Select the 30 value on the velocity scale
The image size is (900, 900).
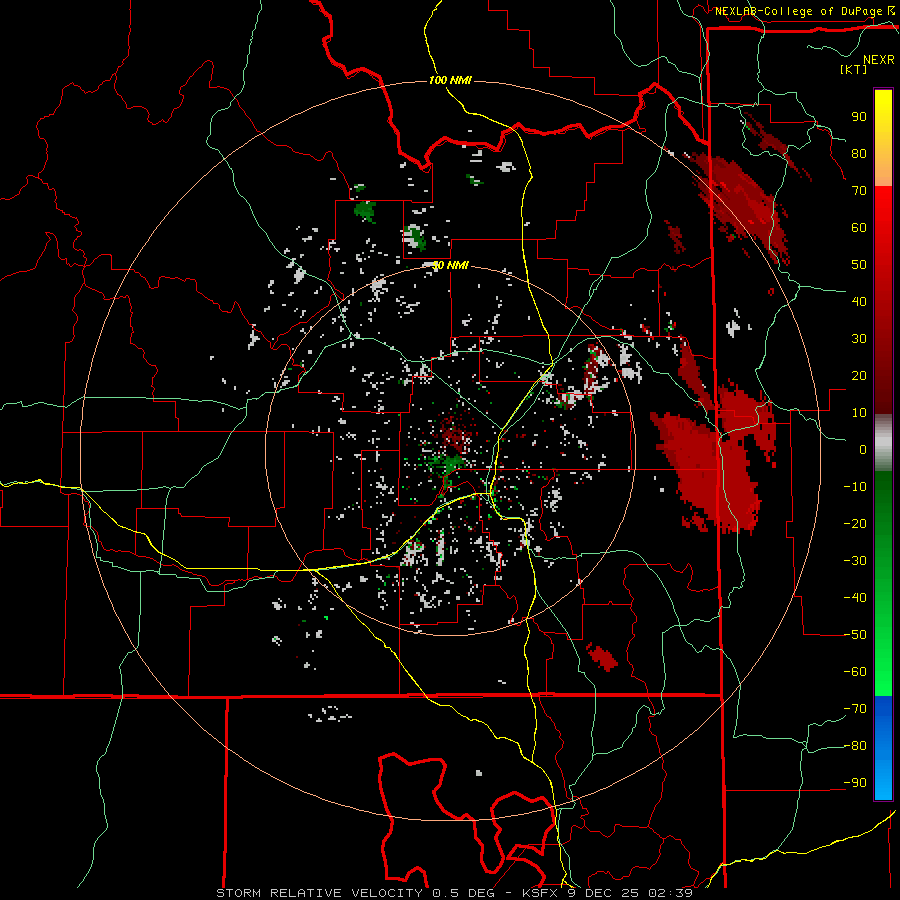859,339
